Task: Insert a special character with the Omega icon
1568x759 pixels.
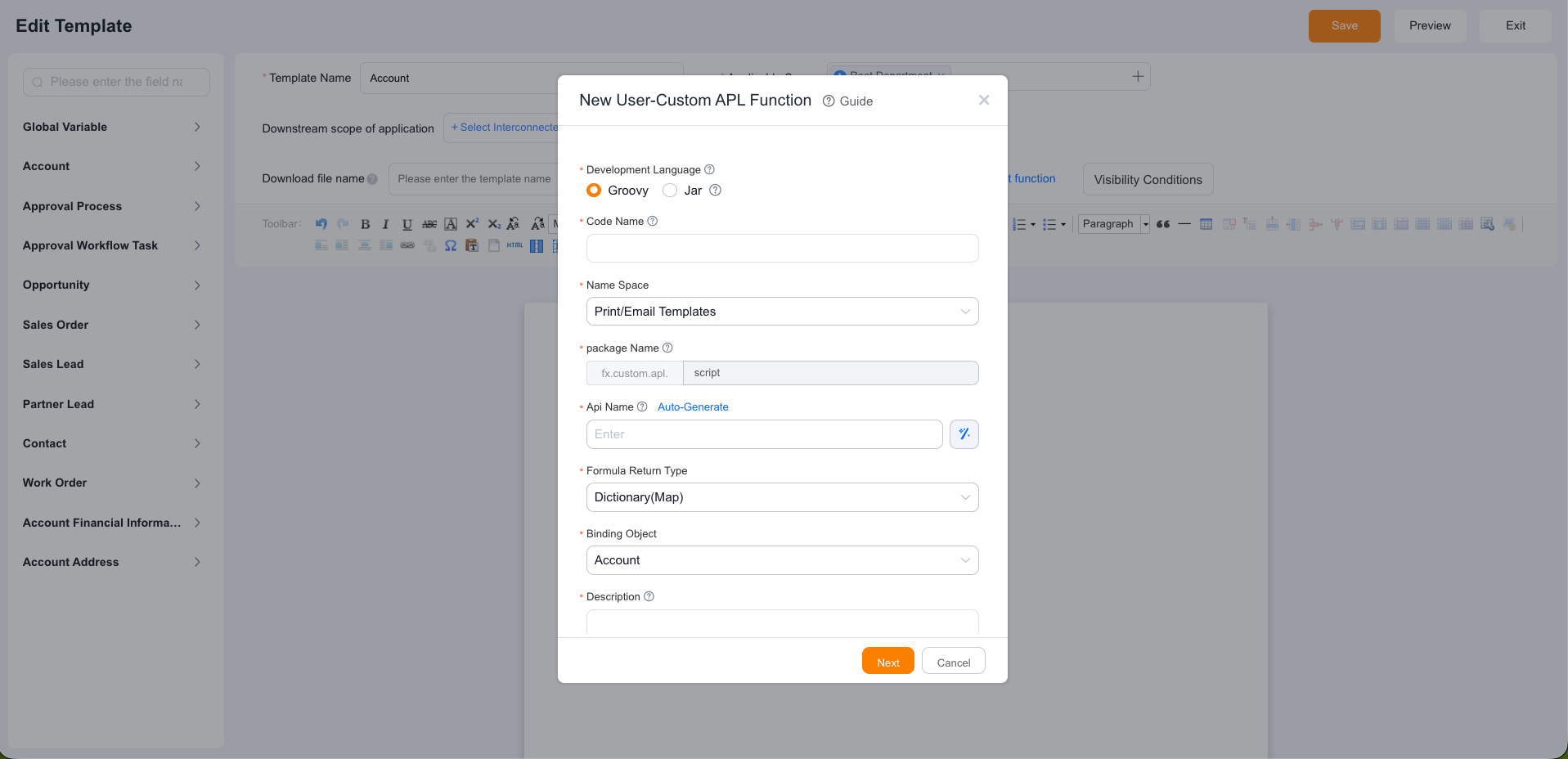Action: pyautogui.click(x=451, y=245)
